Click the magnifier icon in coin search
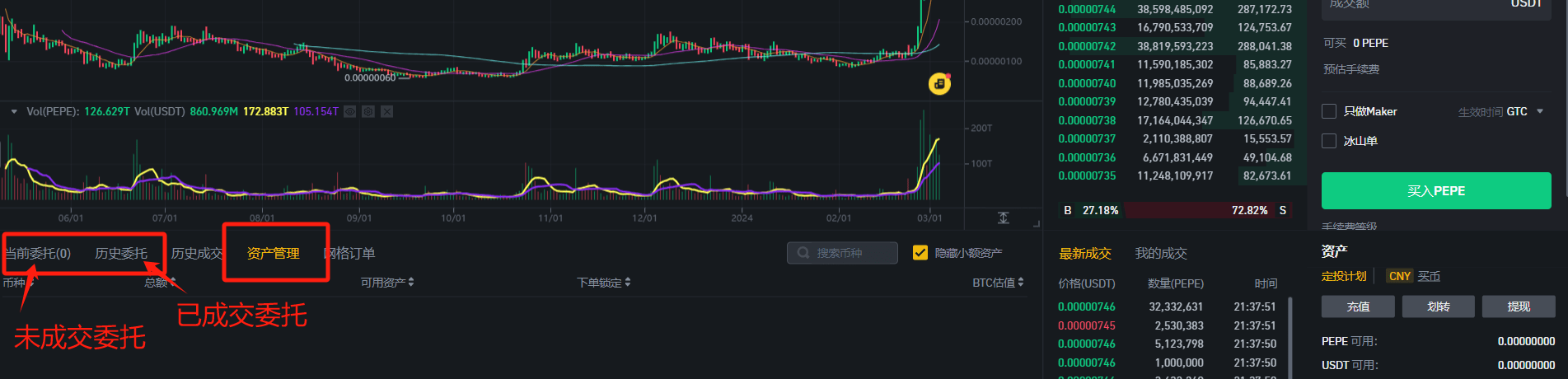This screenshot has width=1568, height=379. point(803,253)
